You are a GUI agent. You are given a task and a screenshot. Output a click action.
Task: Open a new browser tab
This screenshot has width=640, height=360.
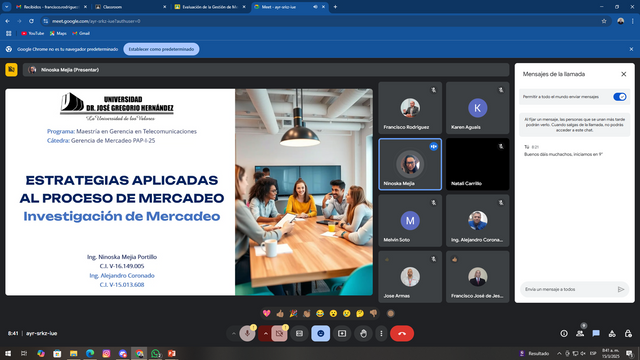(x=336, y=7)
